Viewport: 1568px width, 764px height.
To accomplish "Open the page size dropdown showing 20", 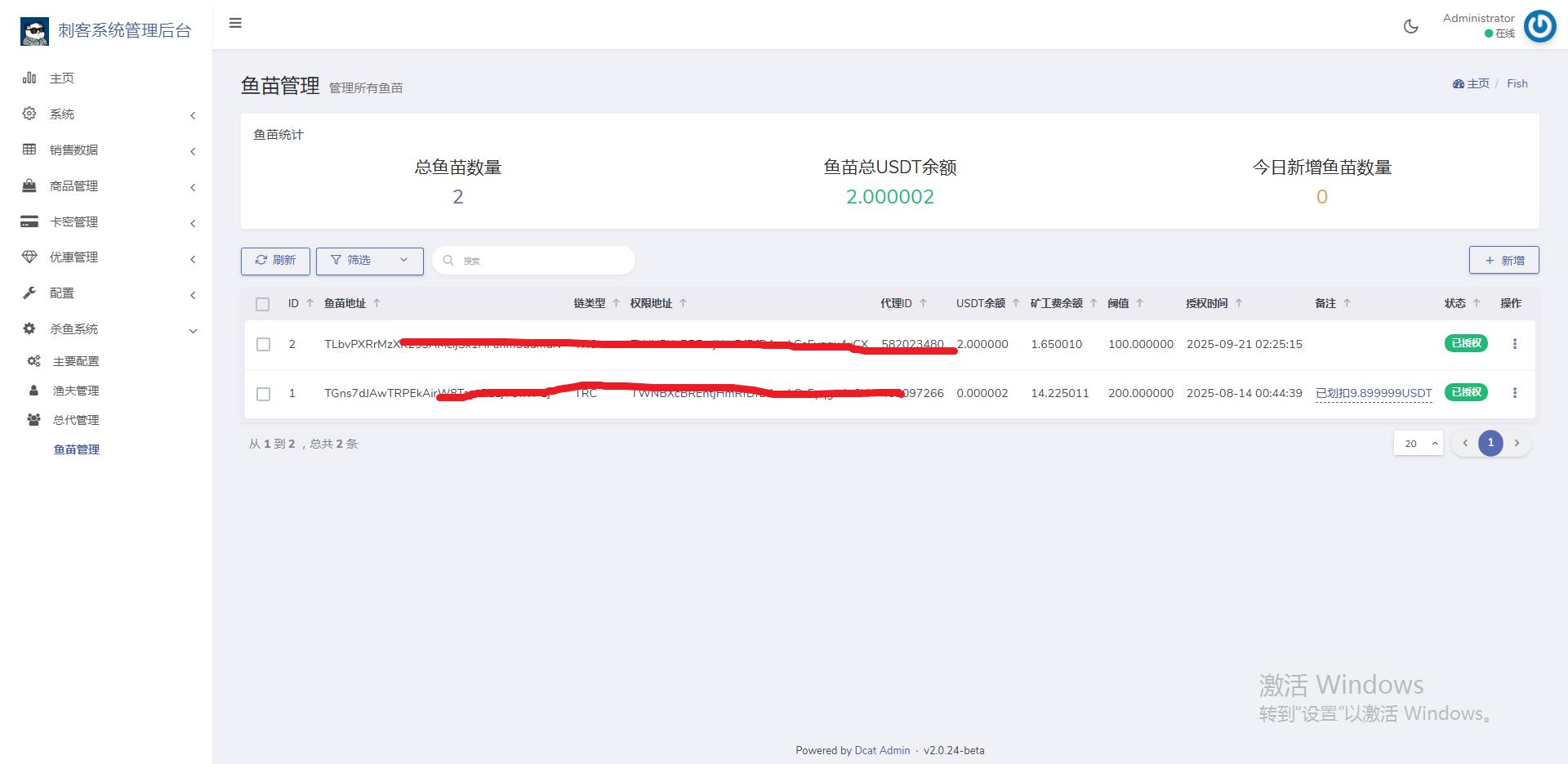I will (1418, 444).
